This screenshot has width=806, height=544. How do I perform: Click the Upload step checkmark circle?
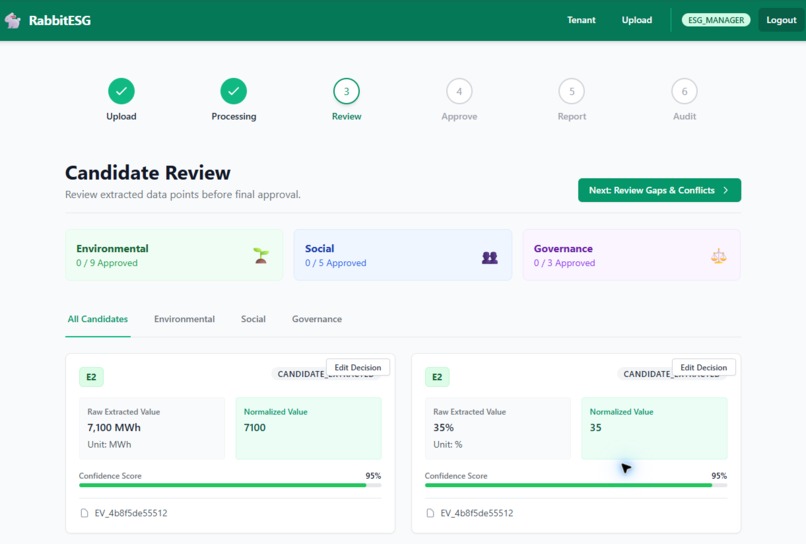(121, 91)
